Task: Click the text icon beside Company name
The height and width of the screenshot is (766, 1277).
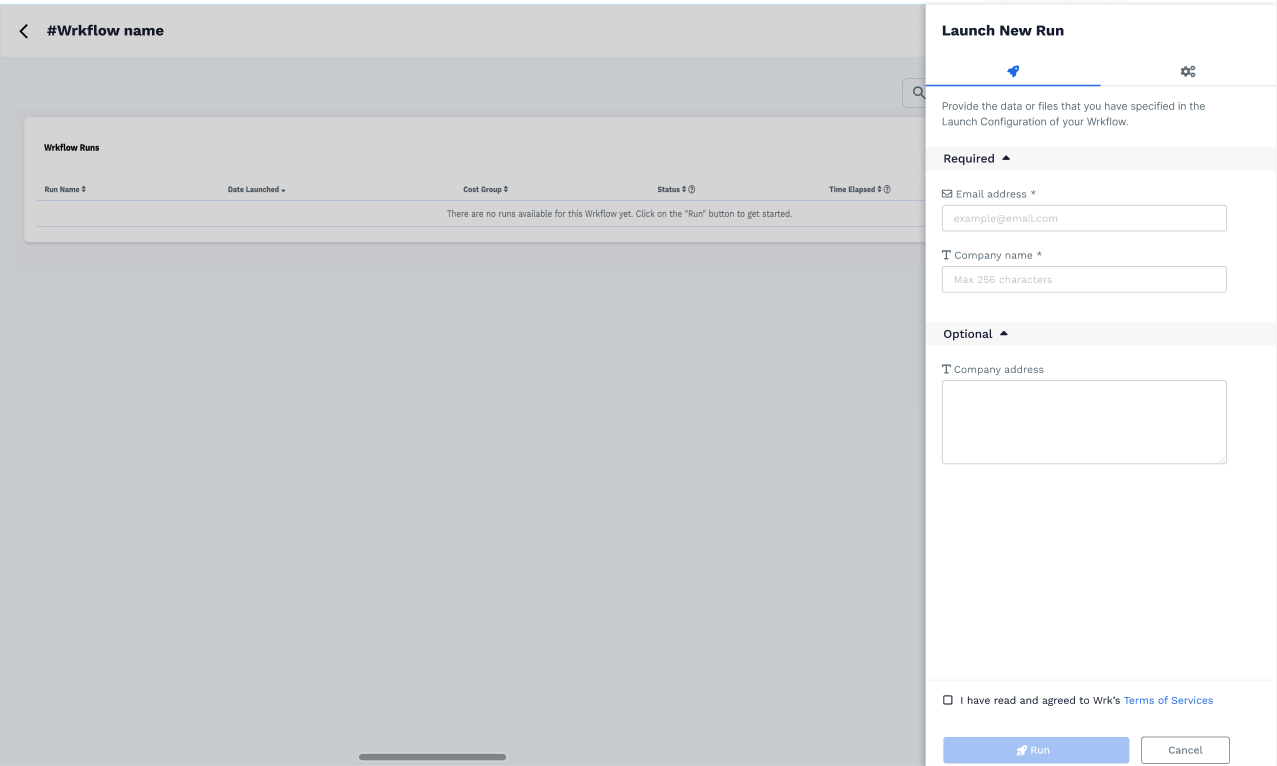Action: [x=946, y=255]
